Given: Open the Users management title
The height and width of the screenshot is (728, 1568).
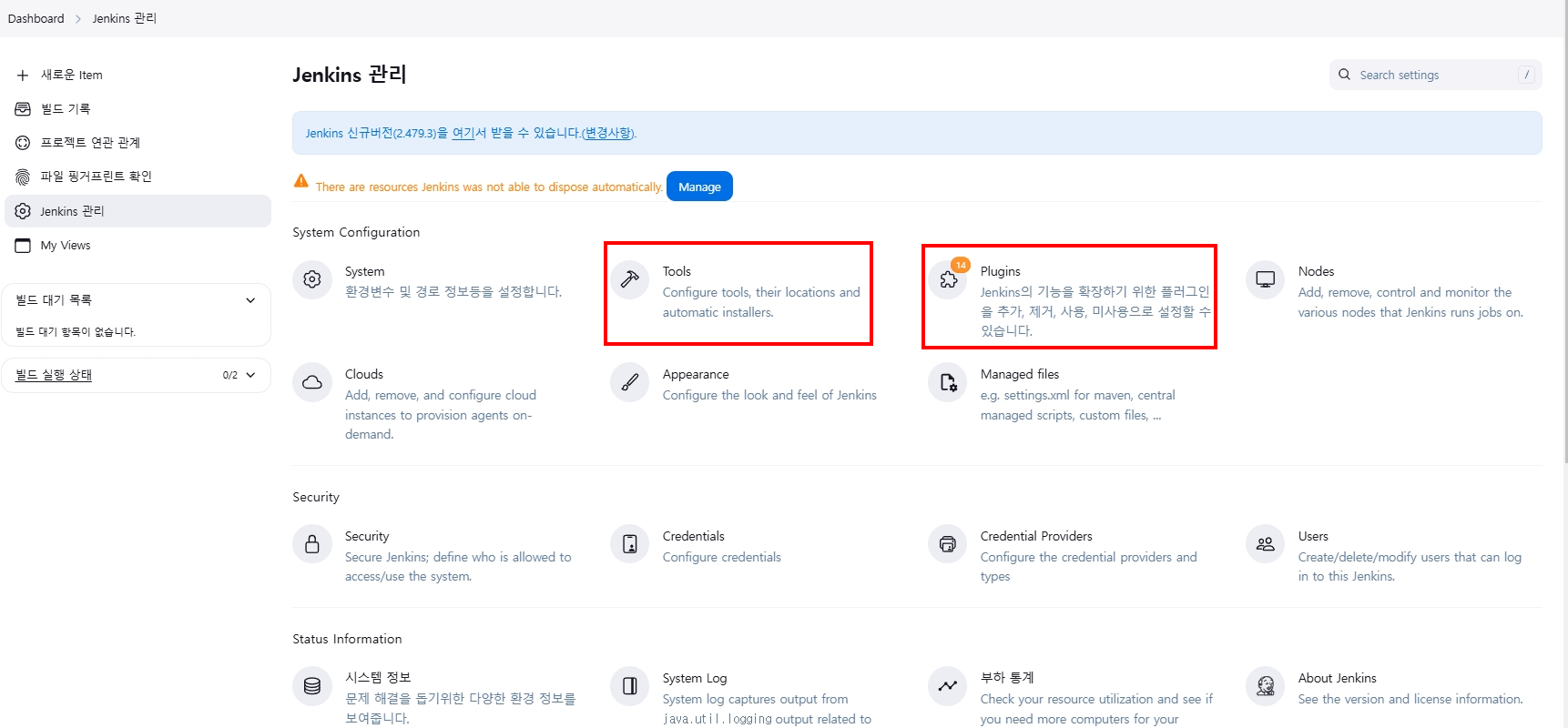Looking at the screenshot, I should pyautogui.click(x=1313, y=536).
